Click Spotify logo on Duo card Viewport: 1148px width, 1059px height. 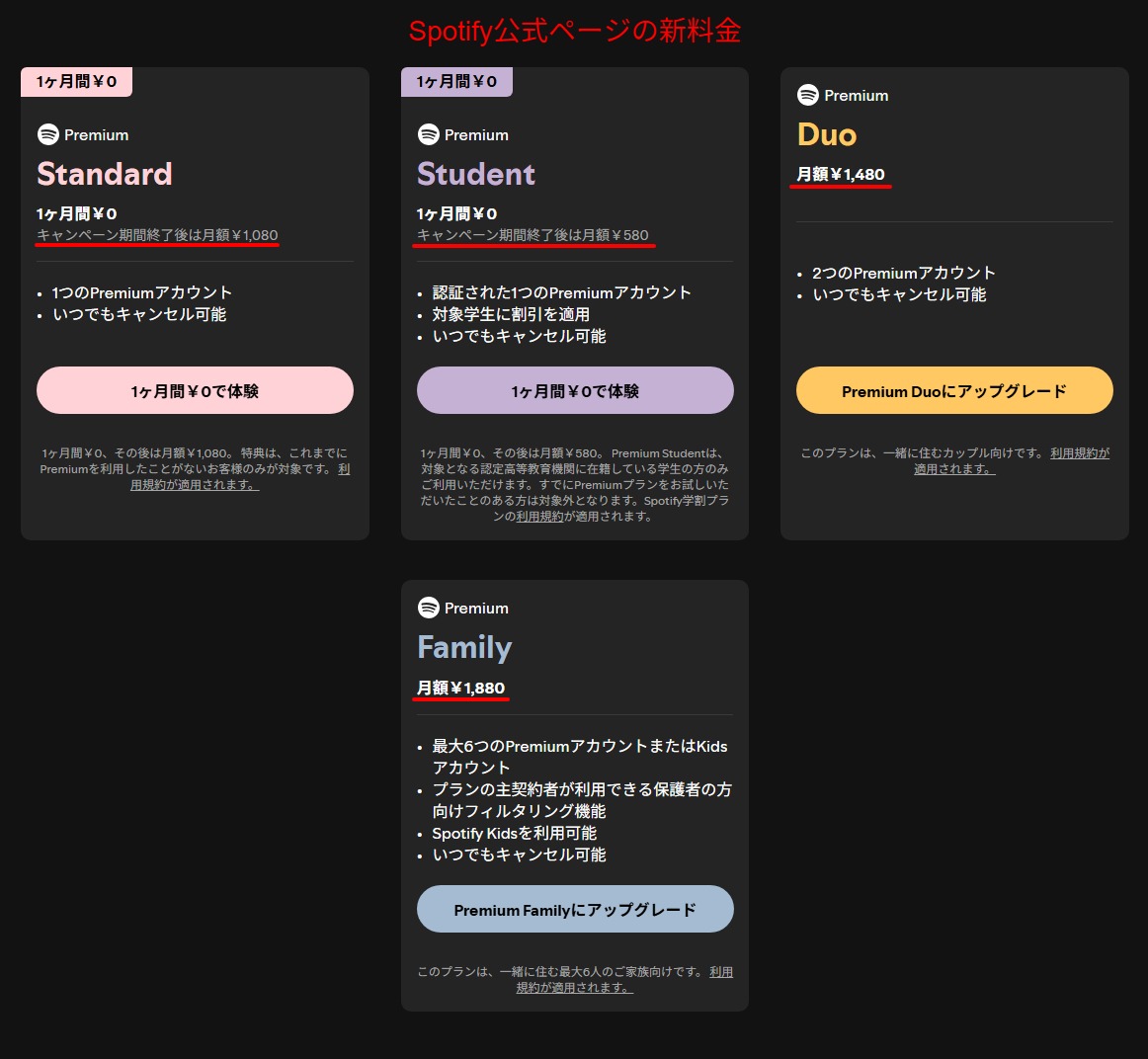807,95
